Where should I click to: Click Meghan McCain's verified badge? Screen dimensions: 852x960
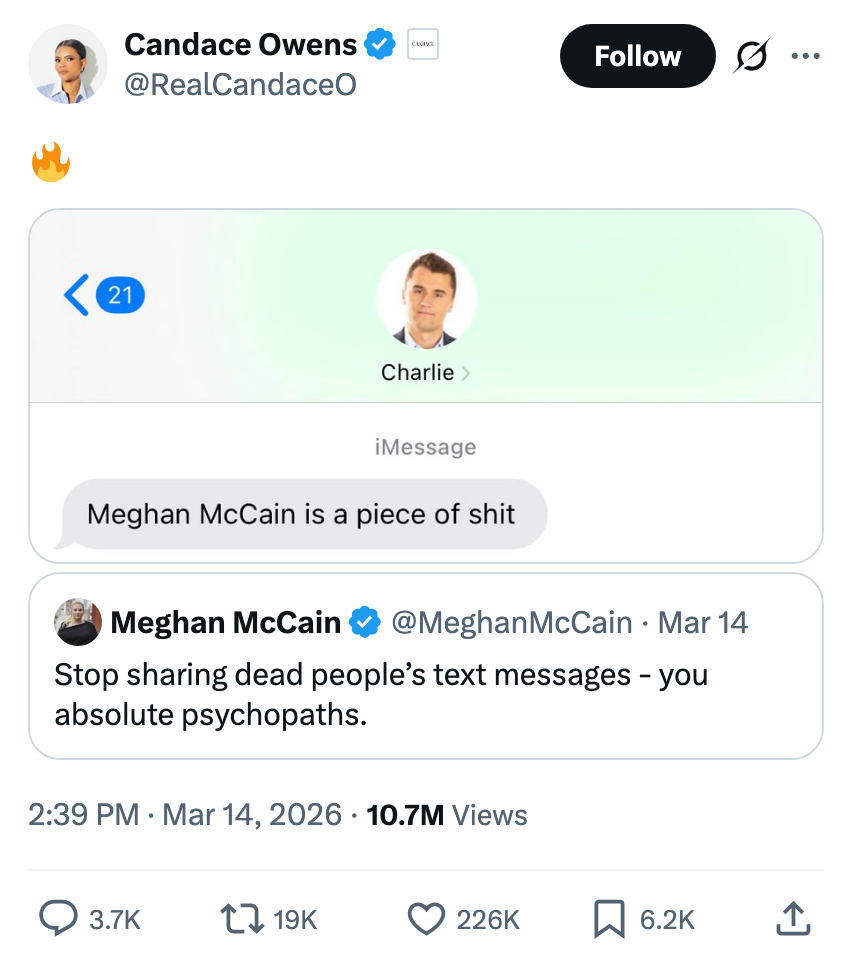[366, 622]
